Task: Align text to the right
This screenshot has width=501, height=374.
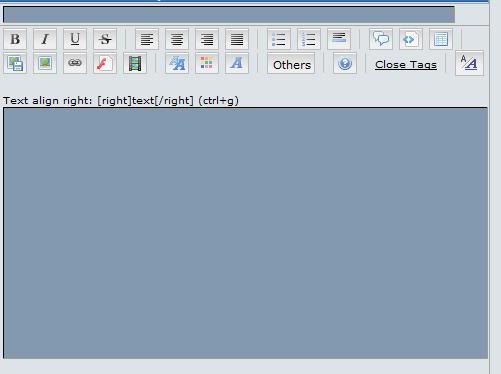Action: click(207, 39)
